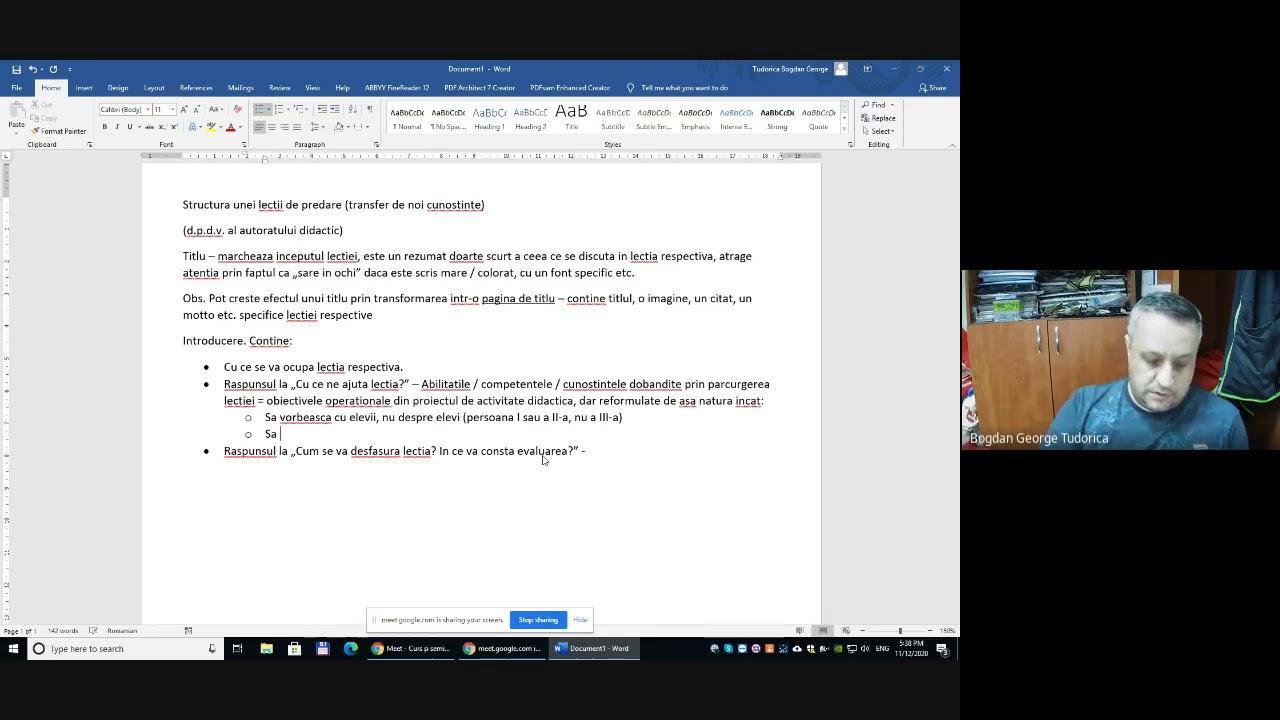1280x720 pixels.
Task: Open Microsoft Store from taskbar
Action: [294, 649]
